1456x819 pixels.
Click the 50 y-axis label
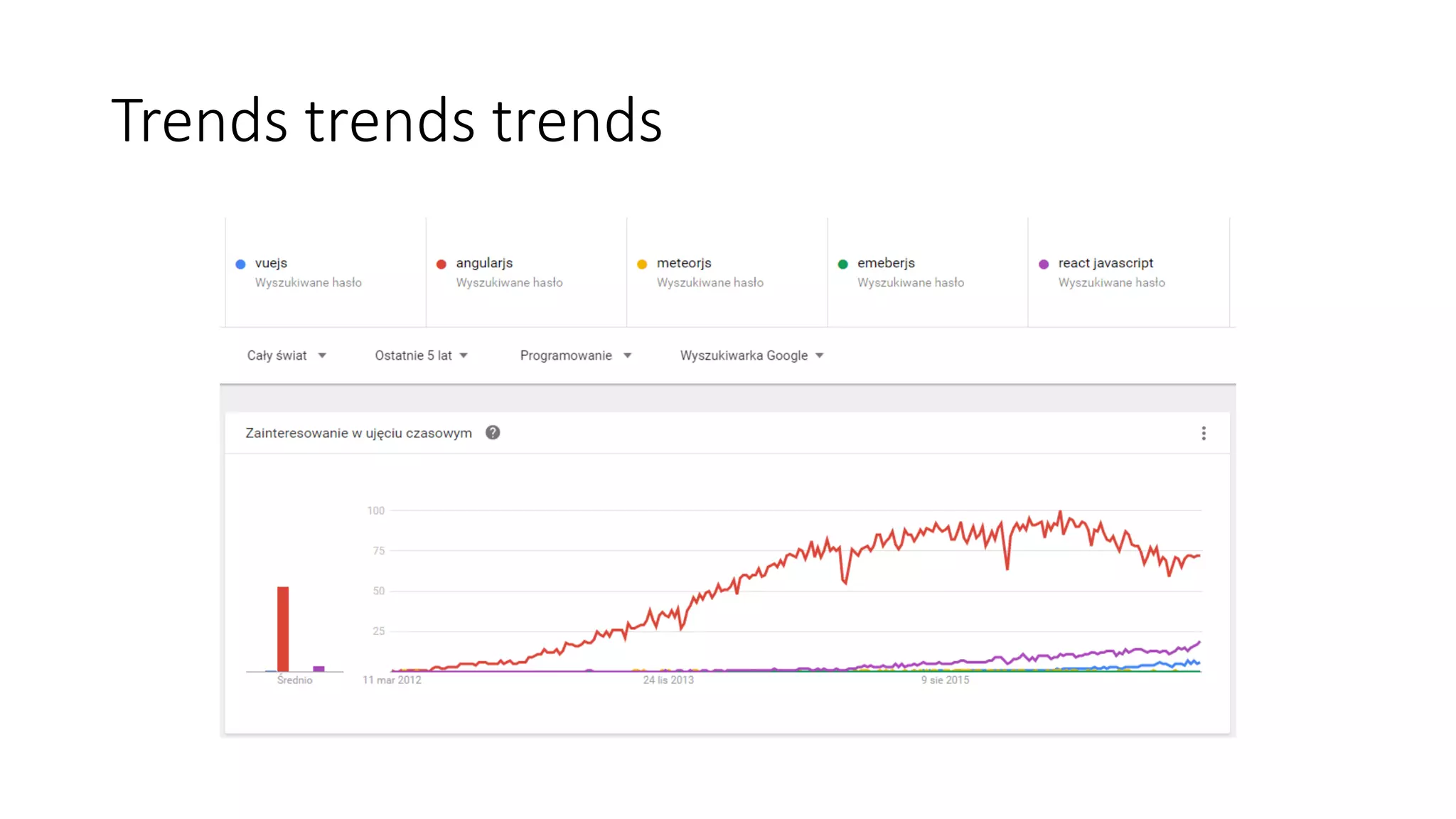[378, 591]
